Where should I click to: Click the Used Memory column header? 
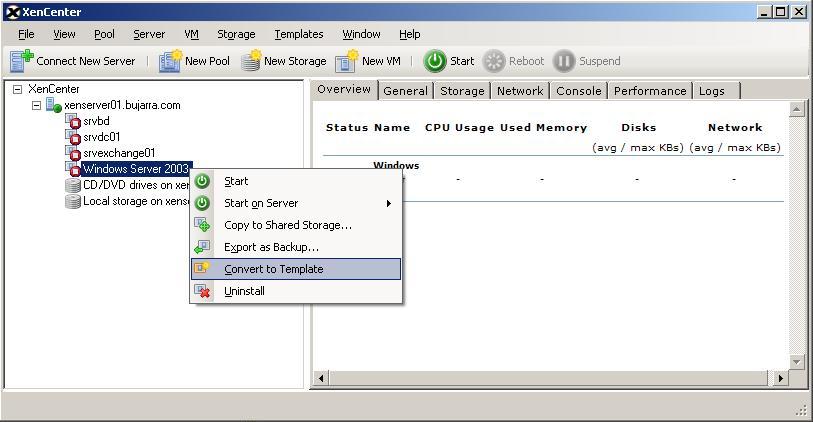[543, 128]
